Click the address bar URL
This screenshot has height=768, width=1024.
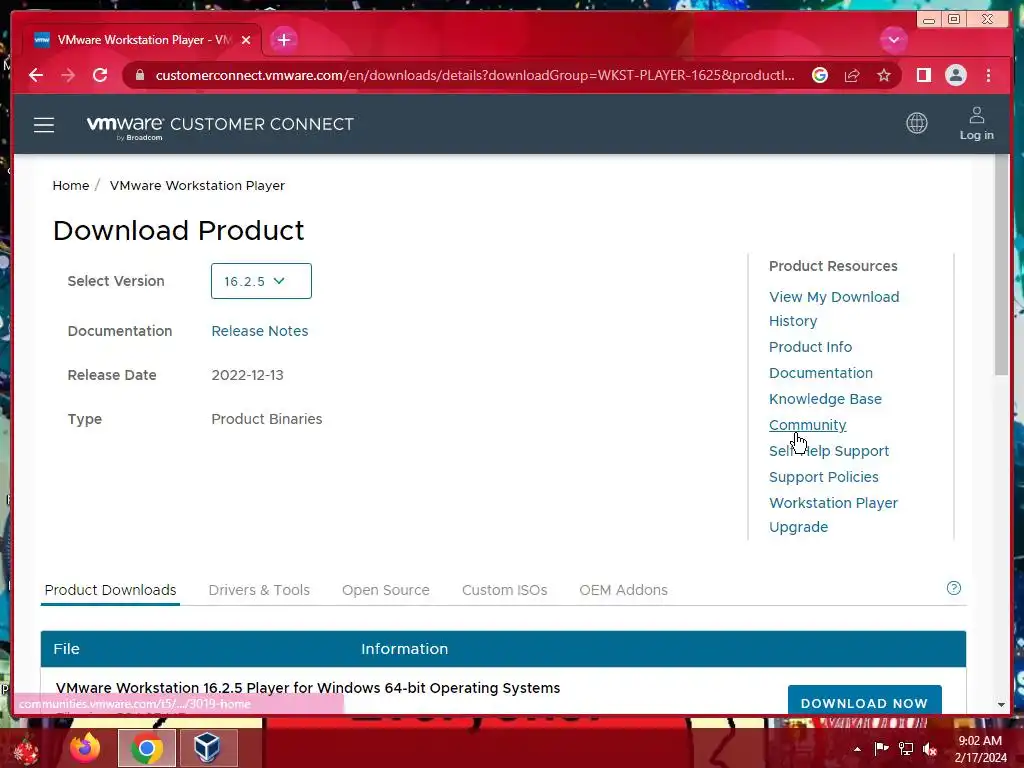click(475, 75)
